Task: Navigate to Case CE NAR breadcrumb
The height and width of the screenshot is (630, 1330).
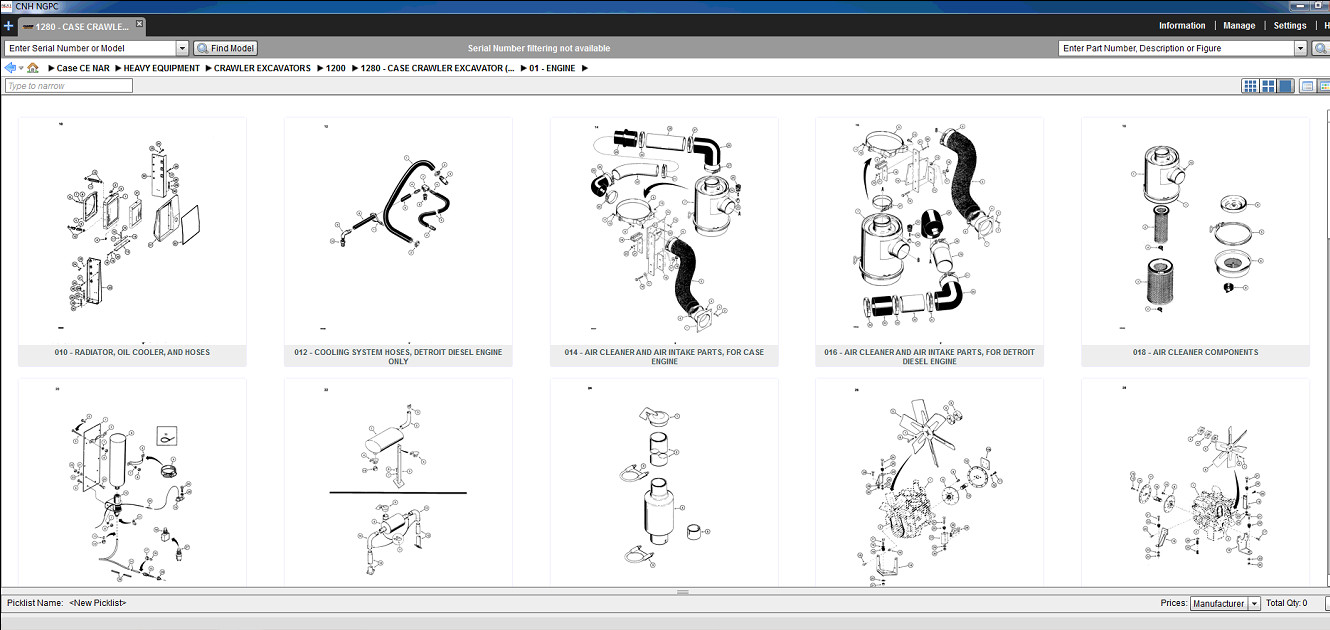Action: pyautogui.click(x=83, y=68)
